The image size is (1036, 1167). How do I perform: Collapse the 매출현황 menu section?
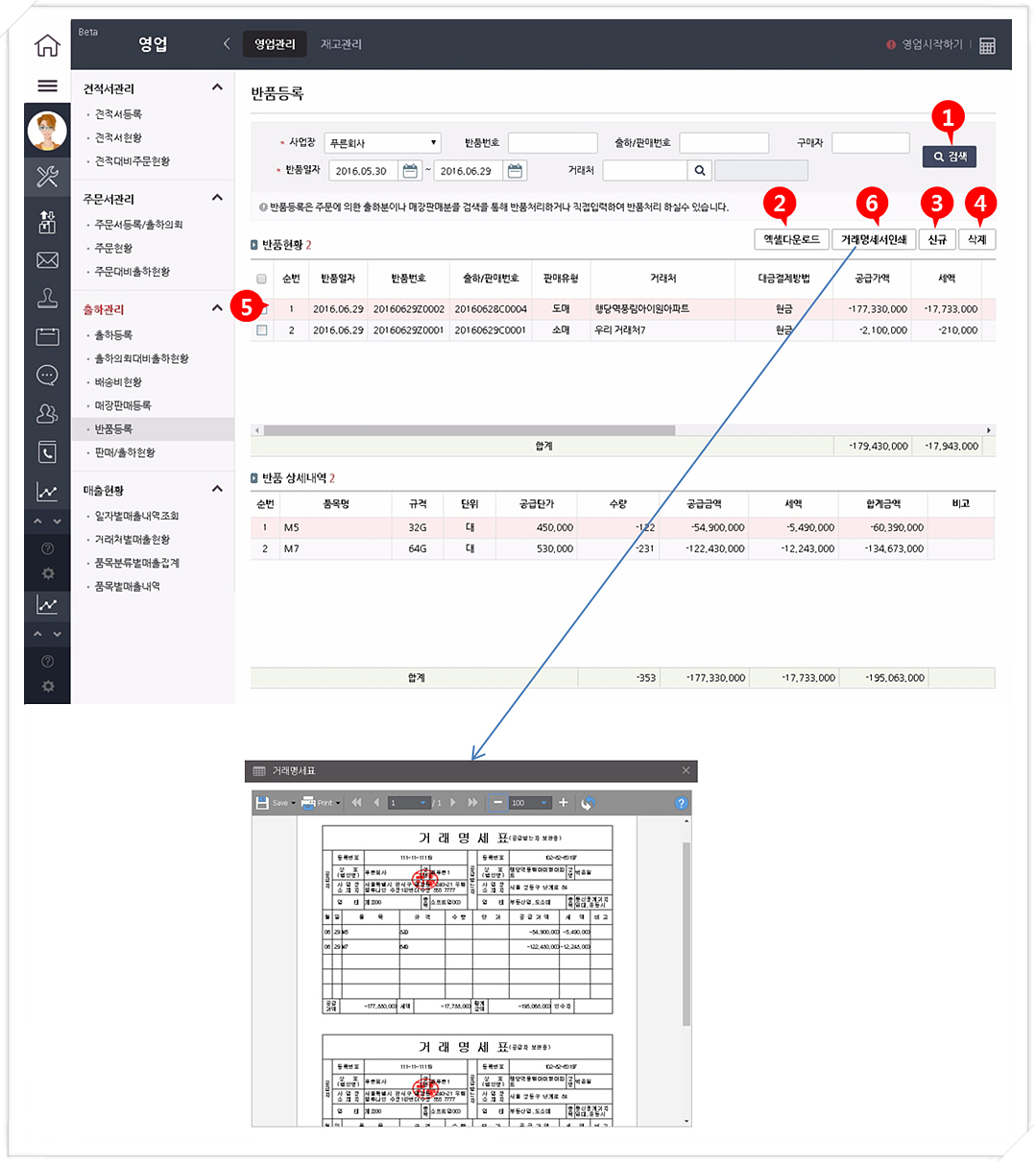[x=217, y=490]
